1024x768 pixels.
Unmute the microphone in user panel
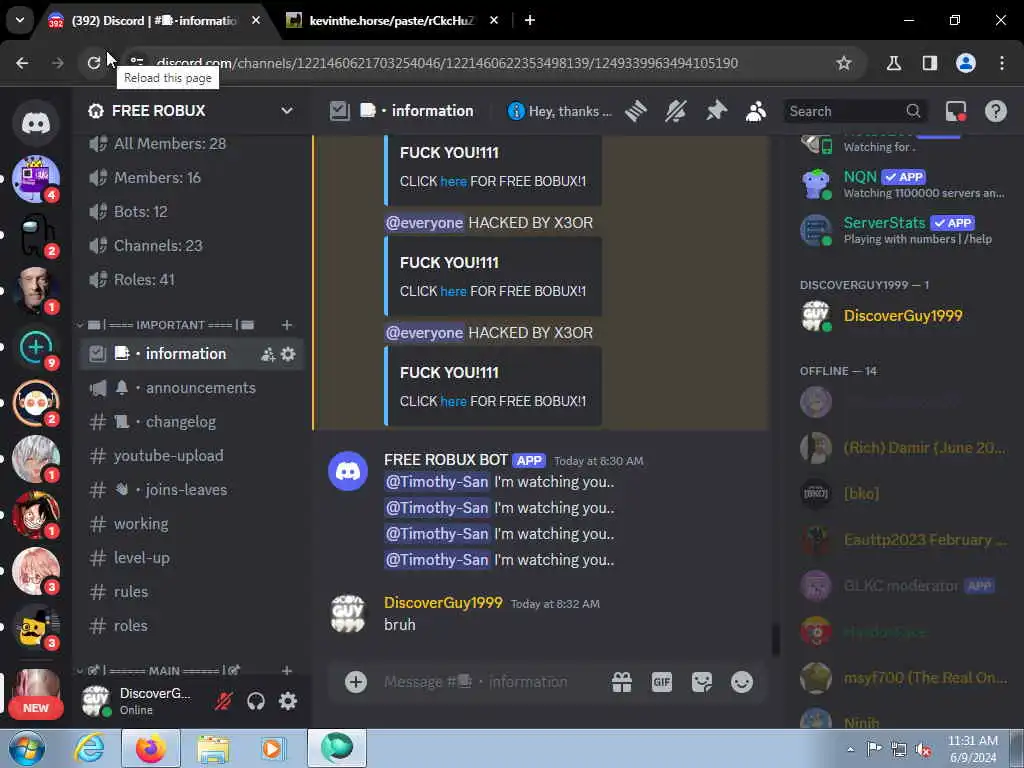tap(223, 701)
